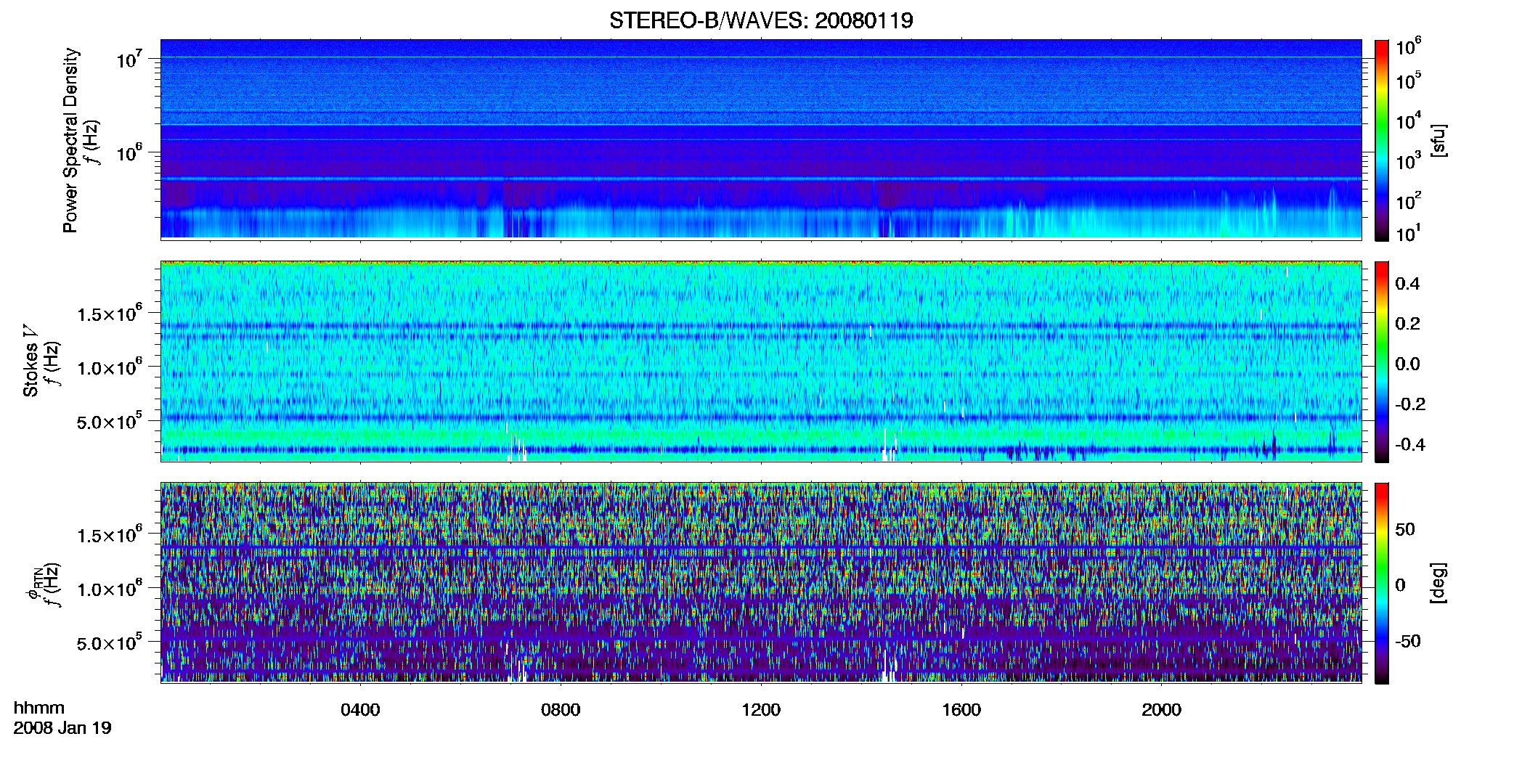Click the hhmm axis label

click(39, 709)
